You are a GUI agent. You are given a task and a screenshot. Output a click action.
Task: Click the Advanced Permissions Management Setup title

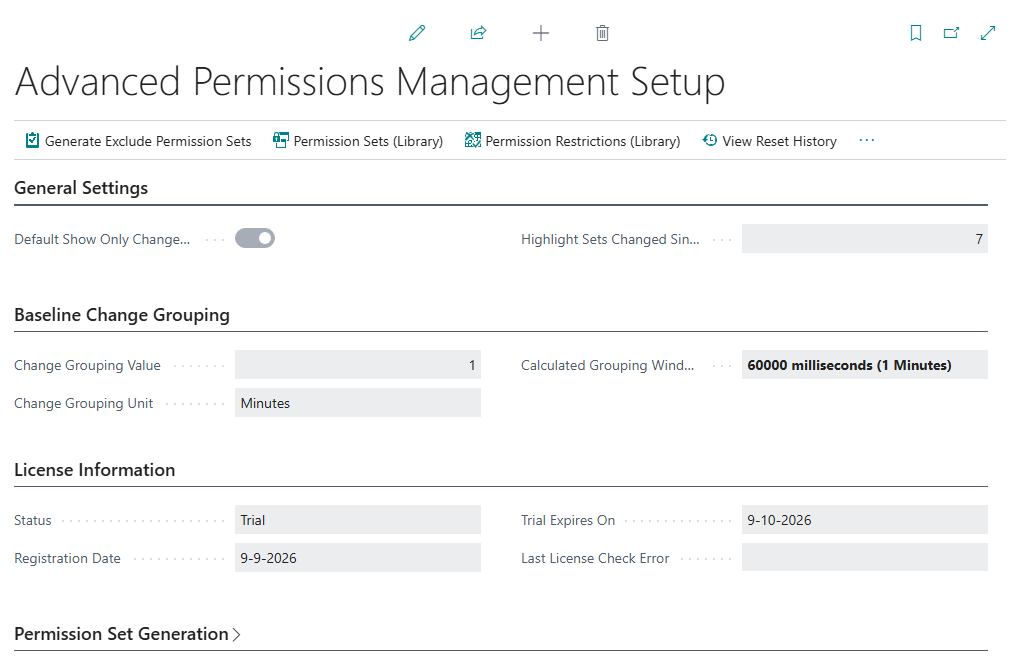pyautogui.click(x=370, y=82)
